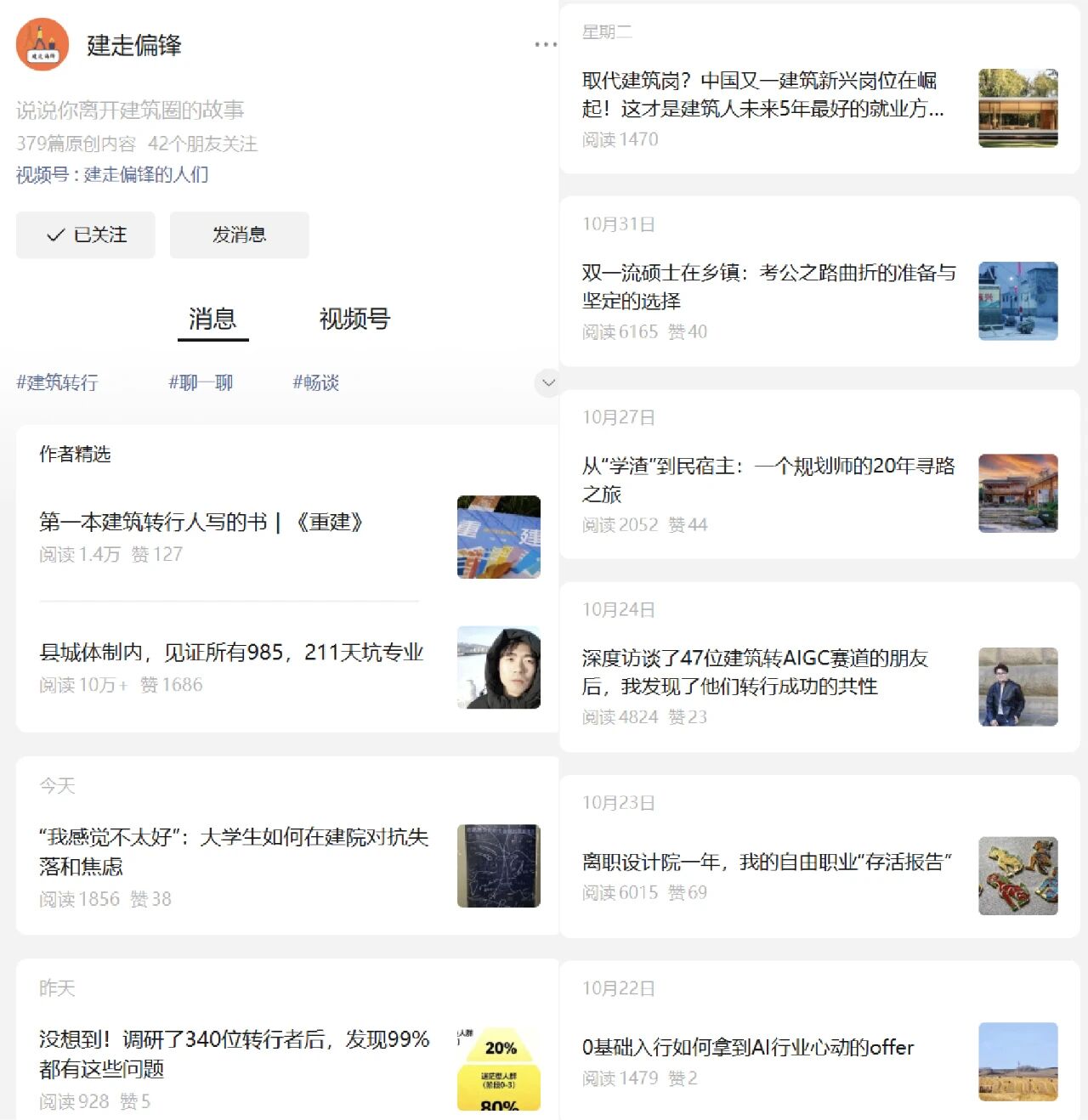Open article about 47位建筑转AIGC朋友
Image resolution: width=1088 pixels, height=1120 pixels.
755,672
